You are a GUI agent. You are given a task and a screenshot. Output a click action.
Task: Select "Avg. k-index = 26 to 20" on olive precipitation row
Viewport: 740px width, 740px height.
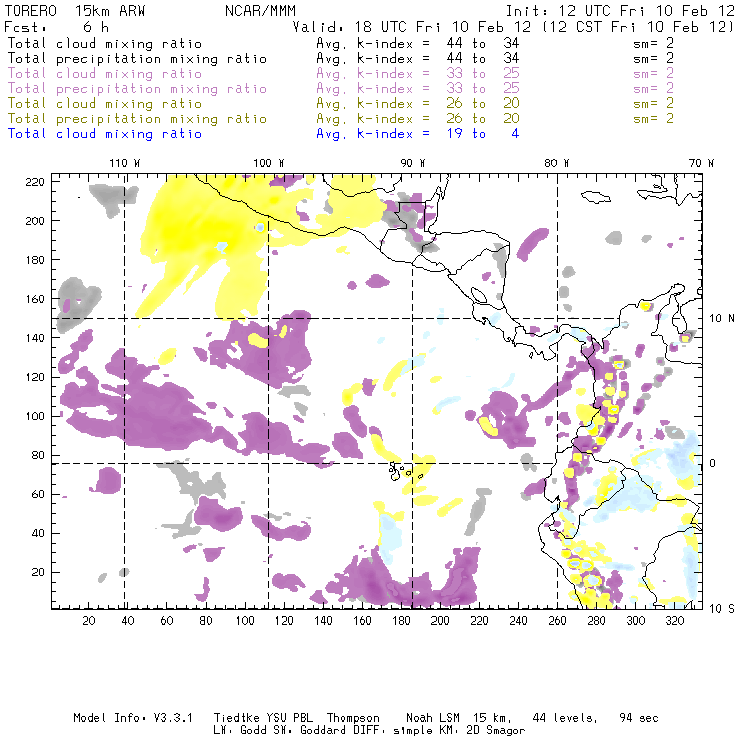[x=418, y=118]
